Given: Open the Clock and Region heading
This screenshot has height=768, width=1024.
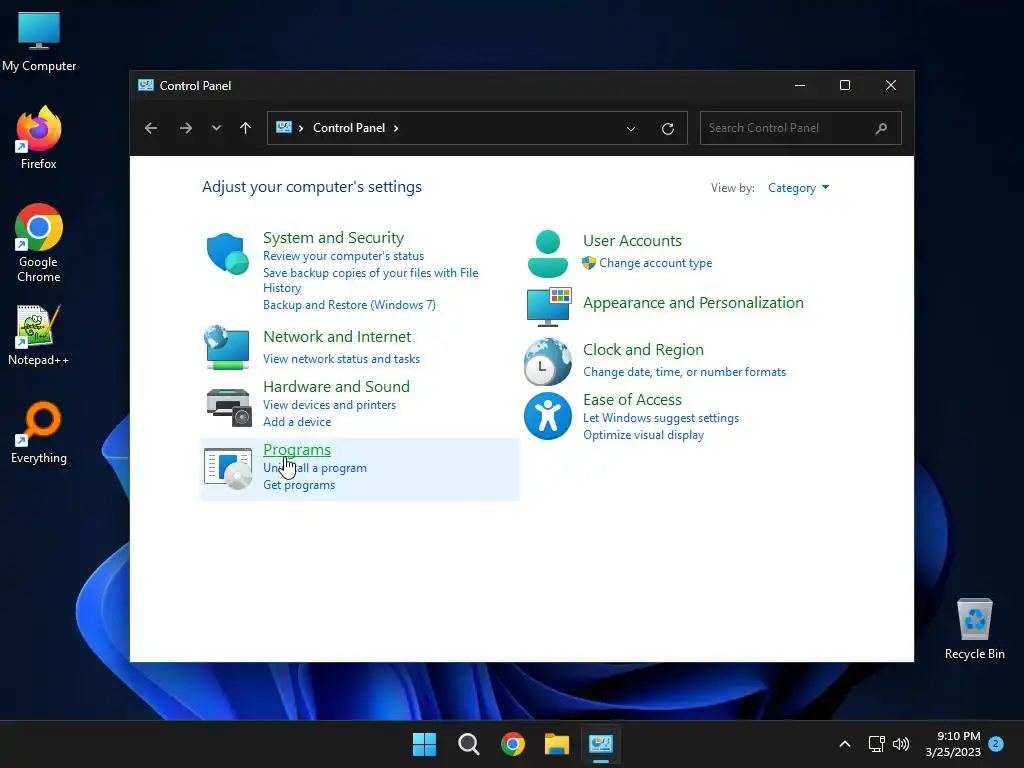Looking at the screenshot, I should point(643,350).
